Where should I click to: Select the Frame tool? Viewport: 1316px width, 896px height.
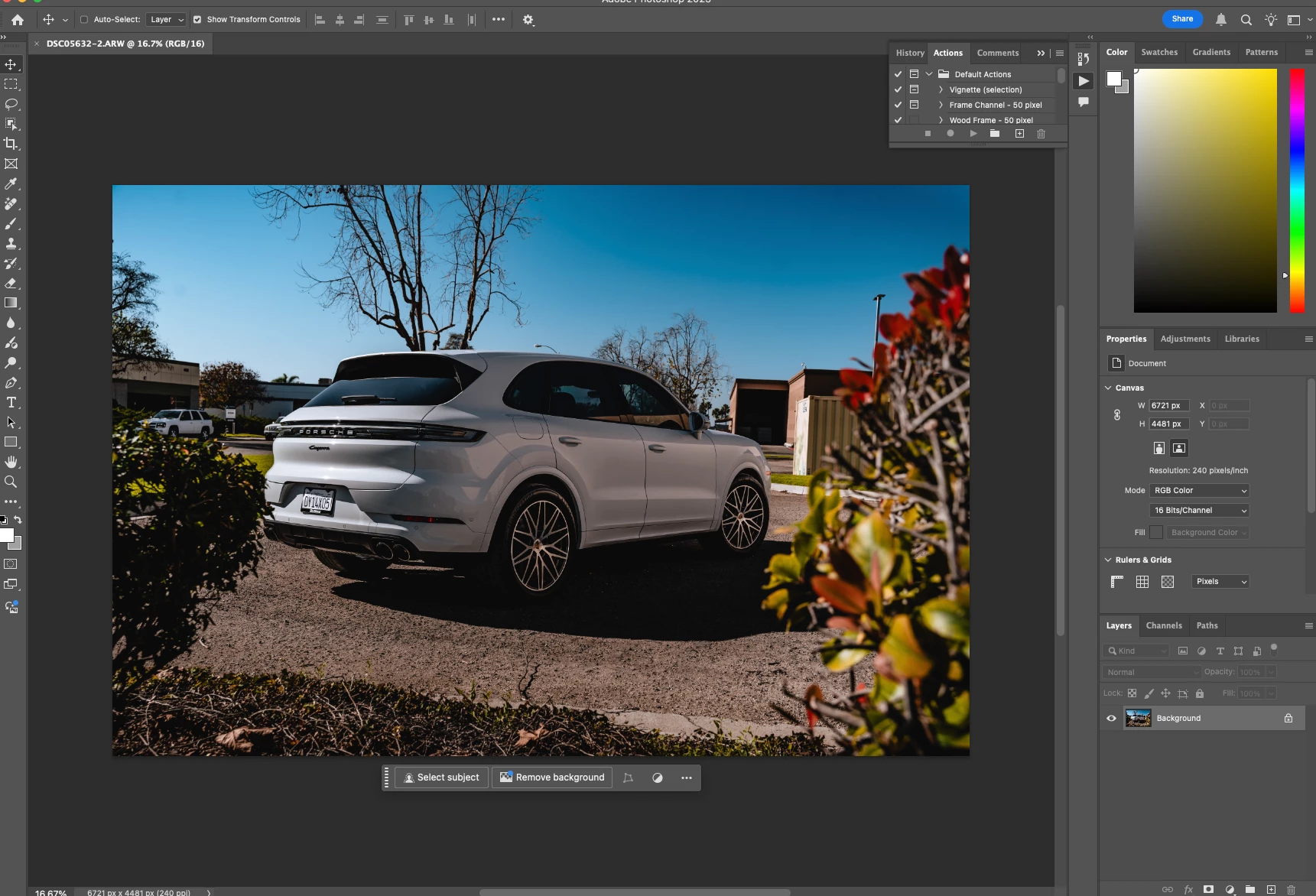coord(11,164)
